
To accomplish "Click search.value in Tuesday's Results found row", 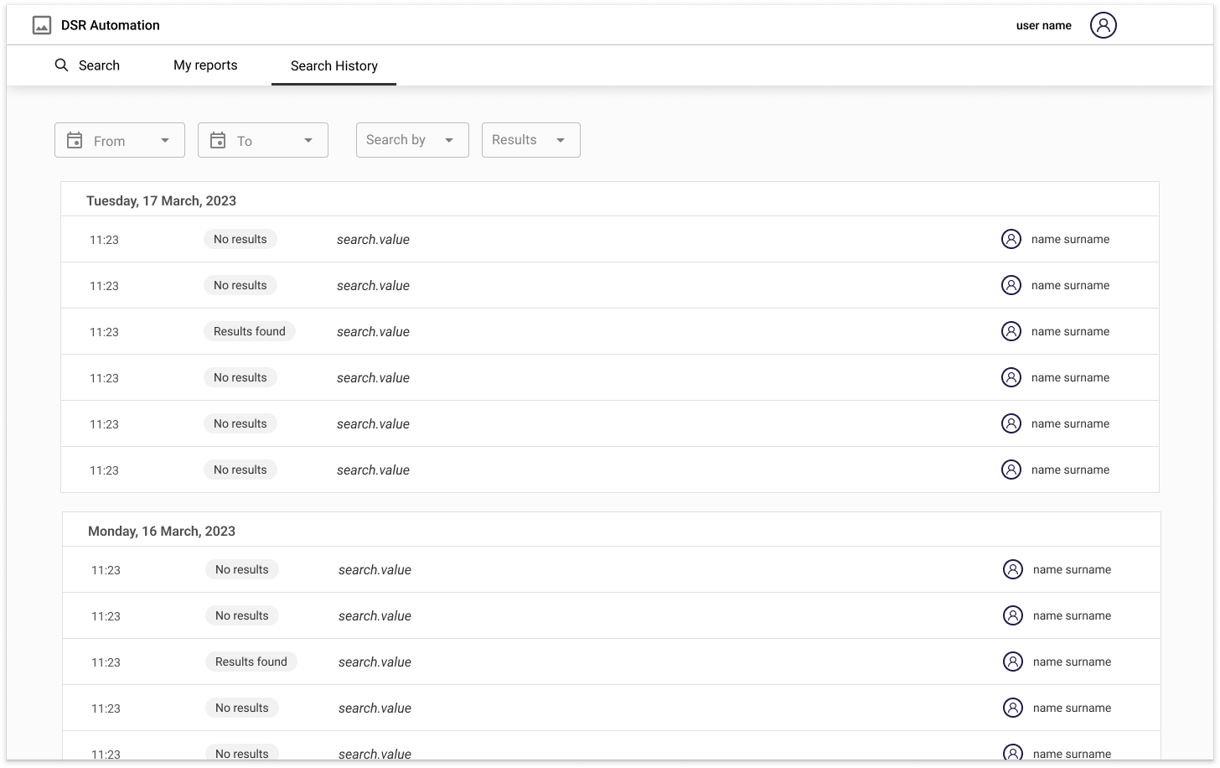I will click(373, 332).
